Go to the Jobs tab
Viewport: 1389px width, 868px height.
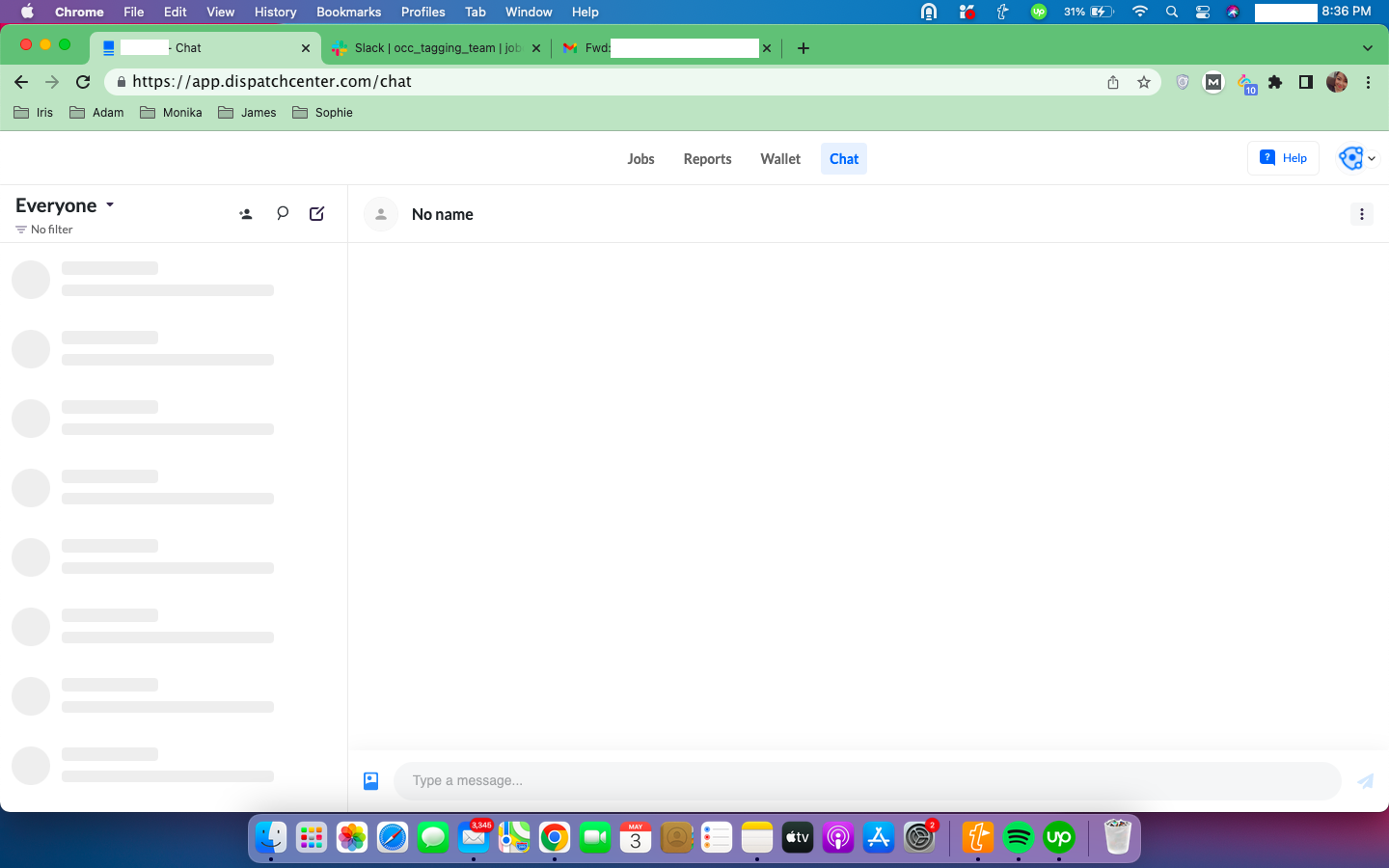click(x=640, y=159)
